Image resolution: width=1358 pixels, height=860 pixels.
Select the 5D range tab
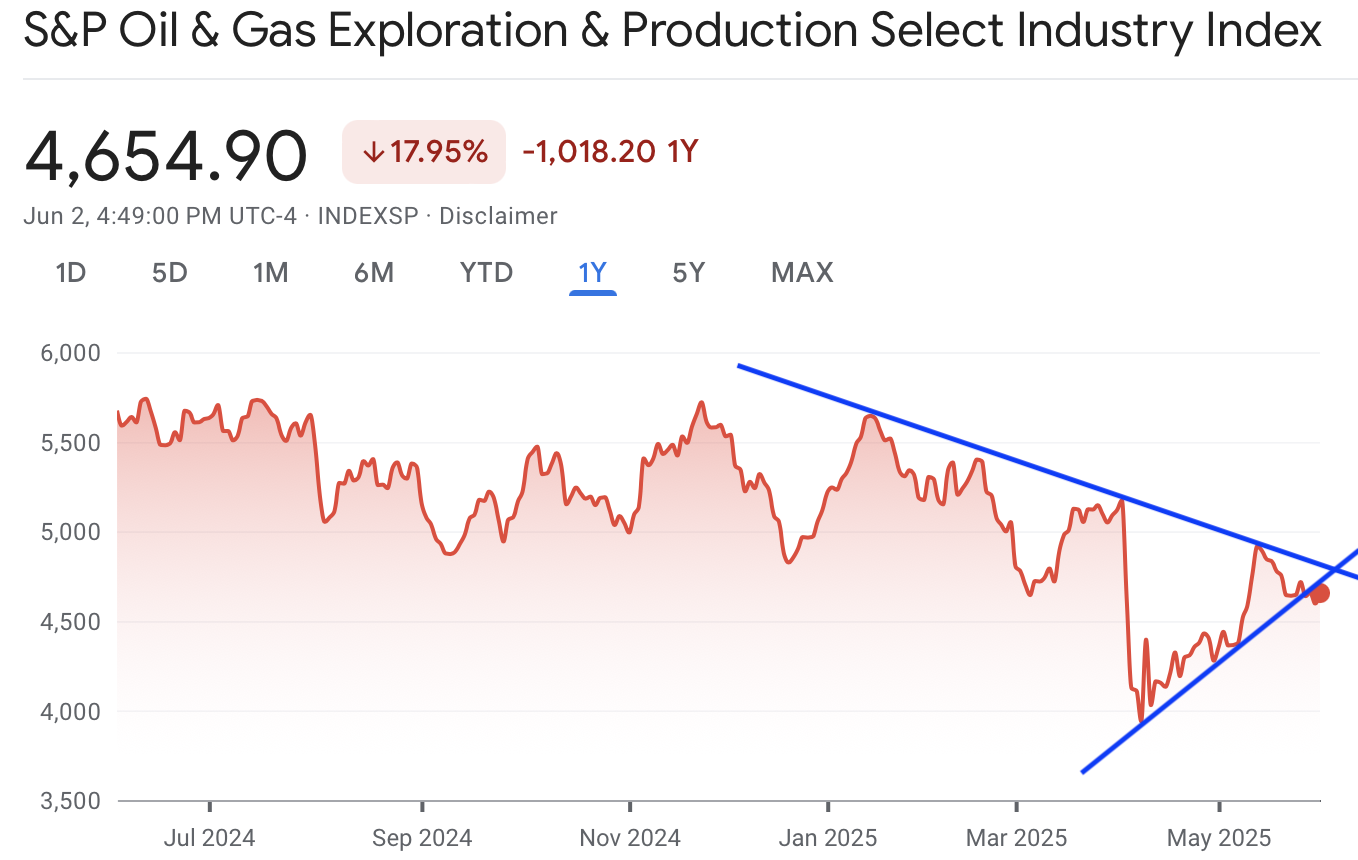tap(170, 272)
